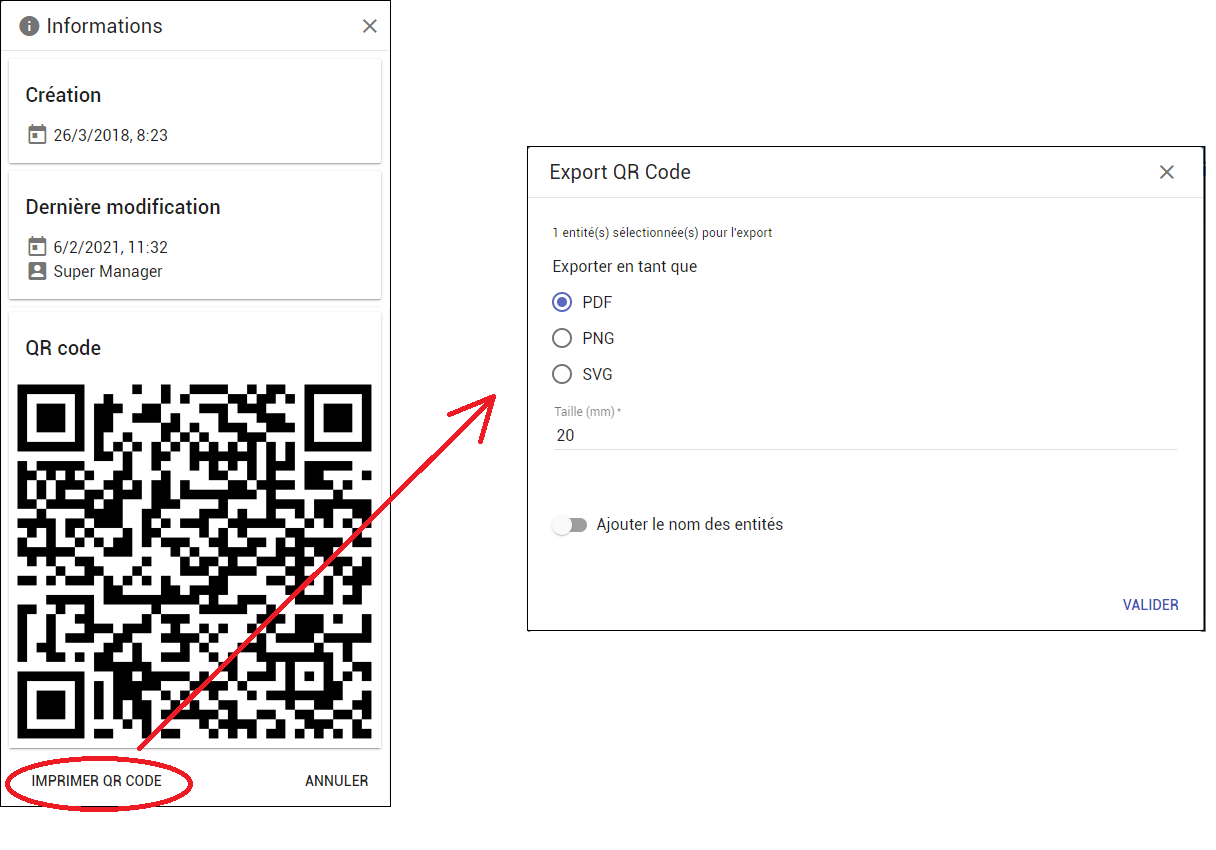The image size is (1216, 850).
Task: Click the Création heading
Action: [x=64, y=95]
